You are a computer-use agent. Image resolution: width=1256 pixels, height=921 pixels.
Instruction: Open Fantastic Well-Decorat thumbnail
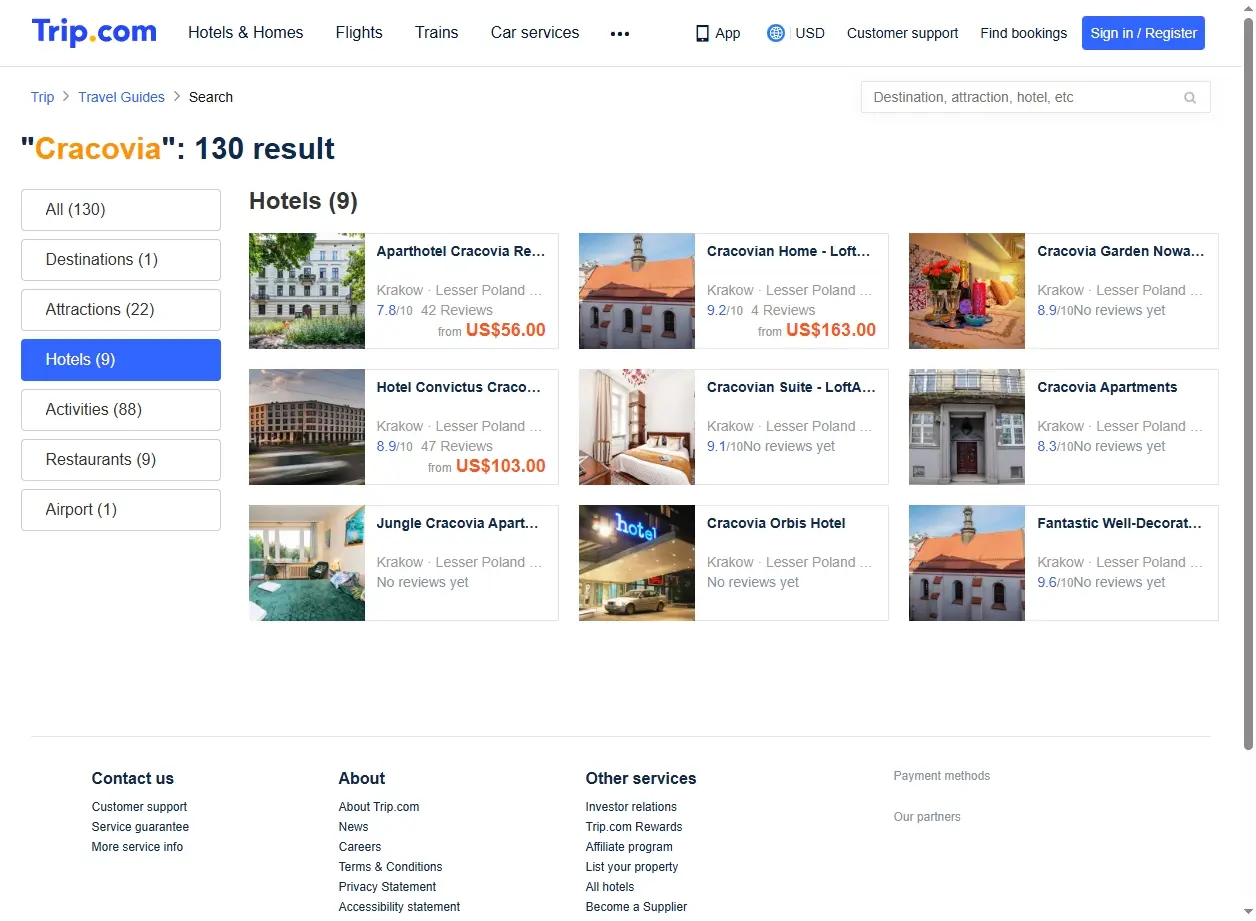tap(967, 563)
